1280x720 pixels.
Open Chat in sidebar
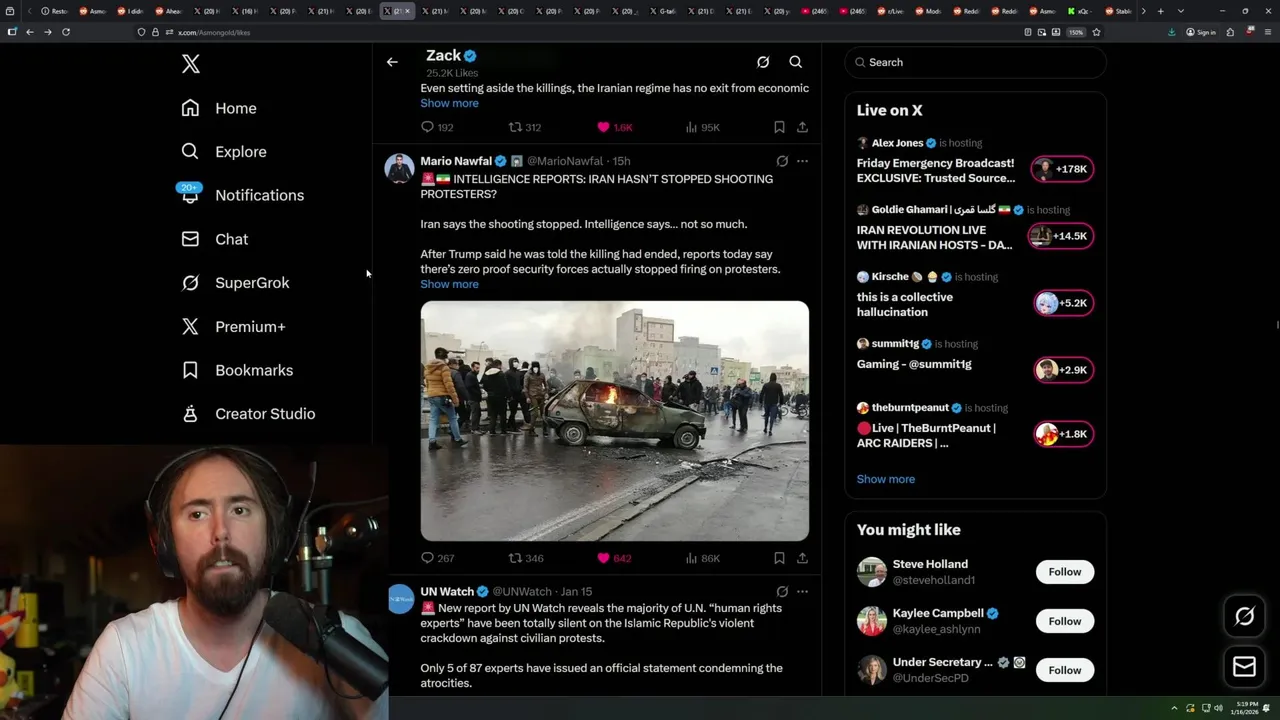coord(215,239)
